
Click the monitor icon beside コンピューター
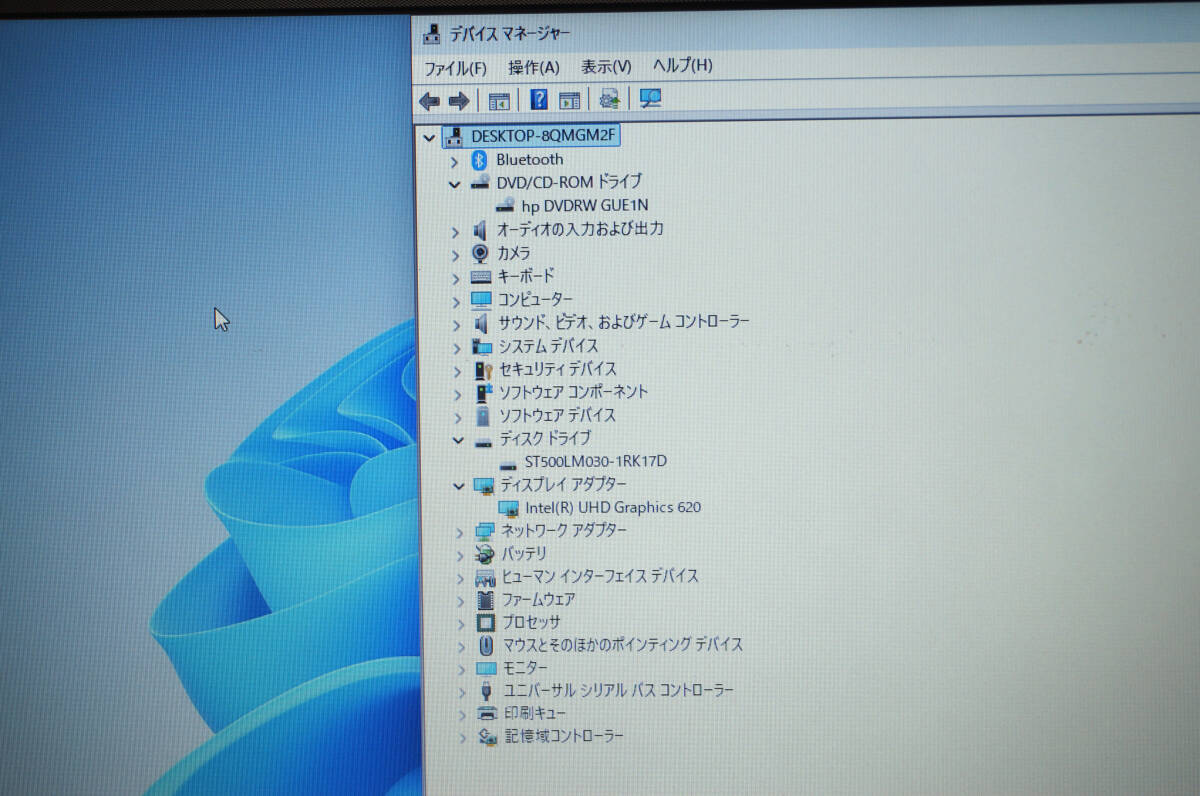point(481,299)
